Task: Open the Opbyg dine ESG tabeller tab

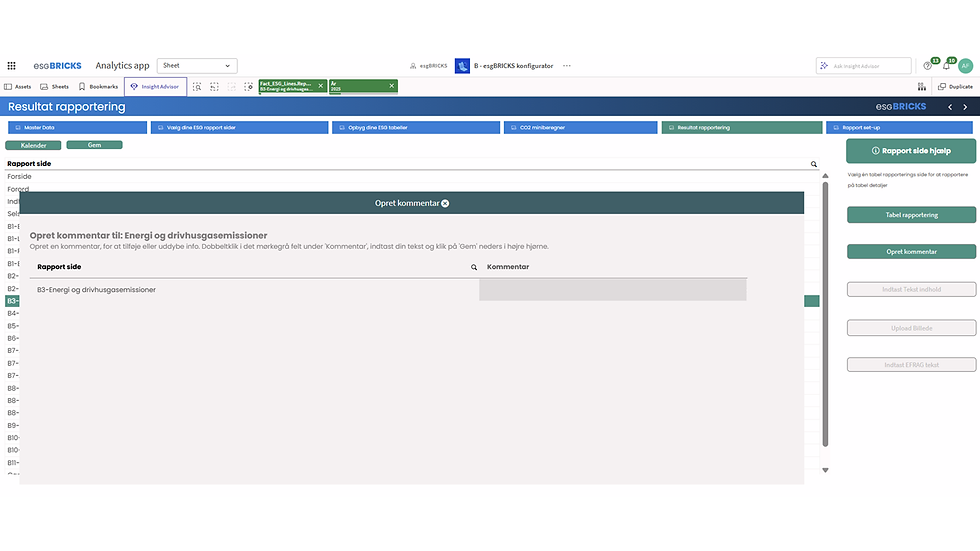Action: (416, 127)
